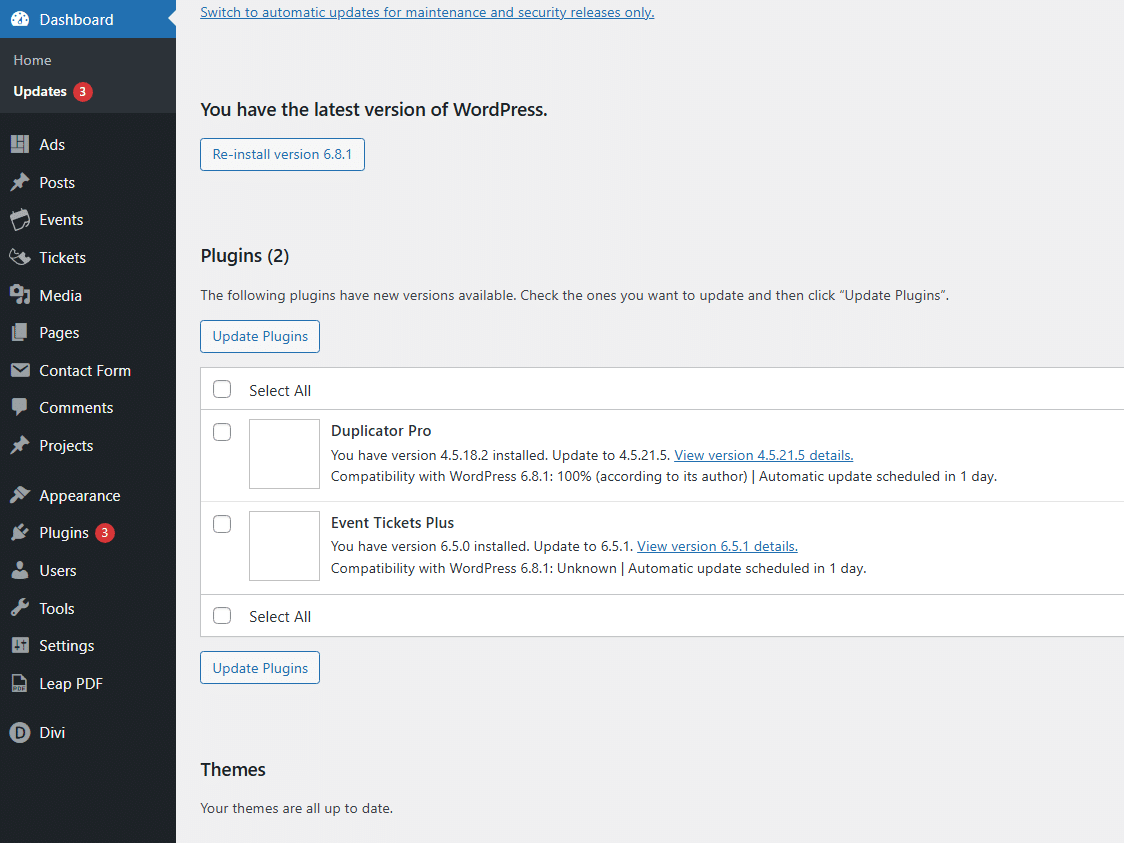Tick the bottom Select All checkbox
Image resolution: width=1124 pixels, height=843 pixels.
point(222,616)
